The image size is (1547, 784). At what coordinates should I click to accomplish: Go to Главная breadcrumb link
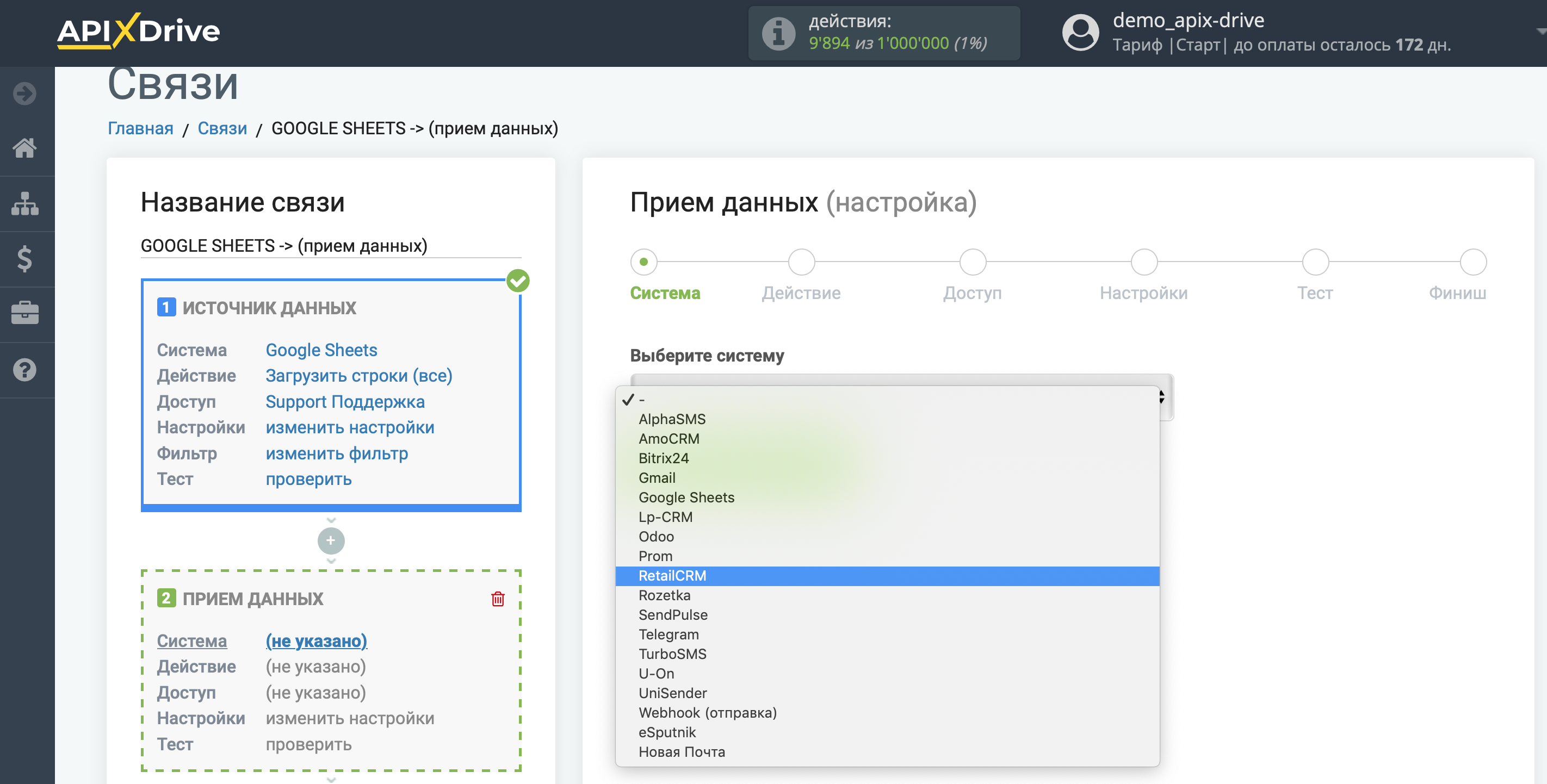pos(140,128)
